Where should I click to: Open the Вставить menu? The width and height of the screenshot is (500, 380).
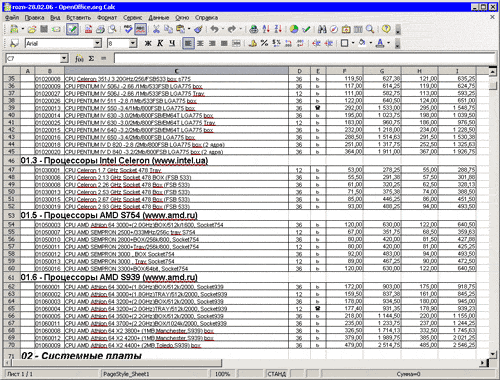coord(78,18)
